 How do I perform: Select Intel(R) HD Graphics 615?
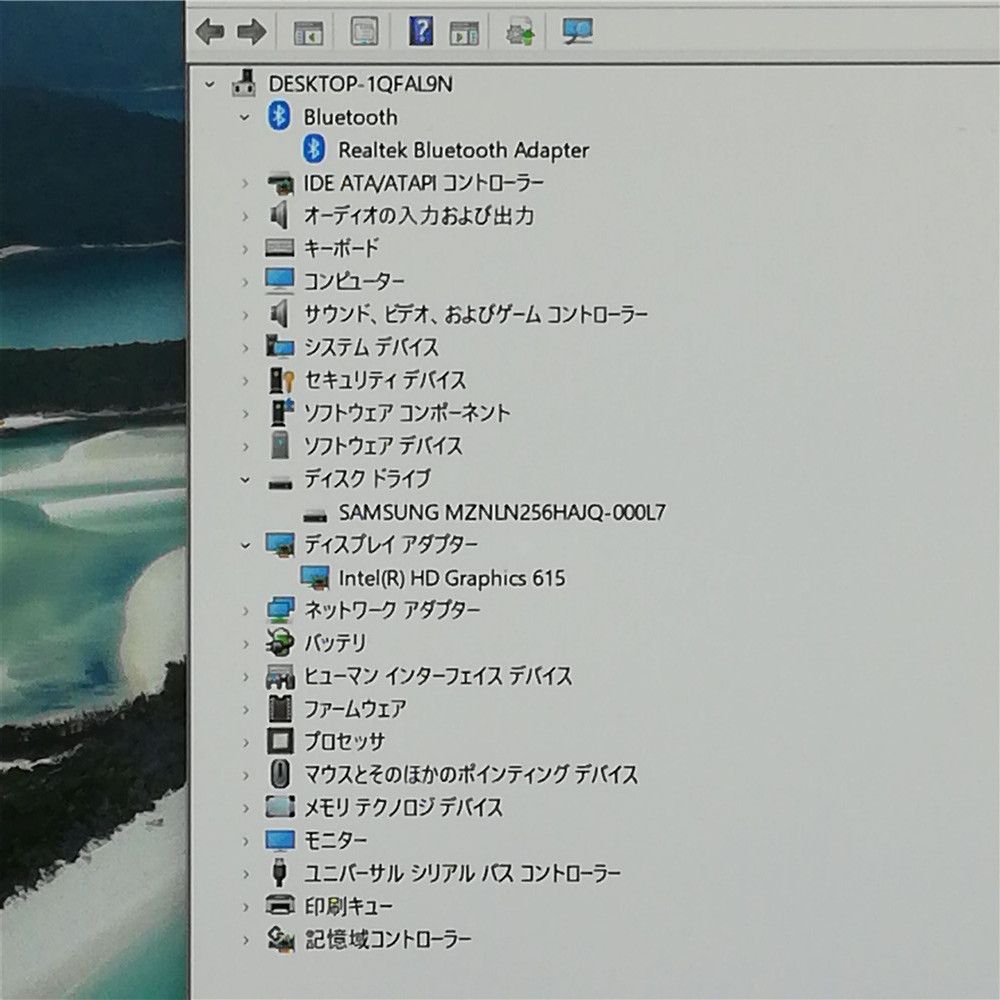click(x=452, y=578)
